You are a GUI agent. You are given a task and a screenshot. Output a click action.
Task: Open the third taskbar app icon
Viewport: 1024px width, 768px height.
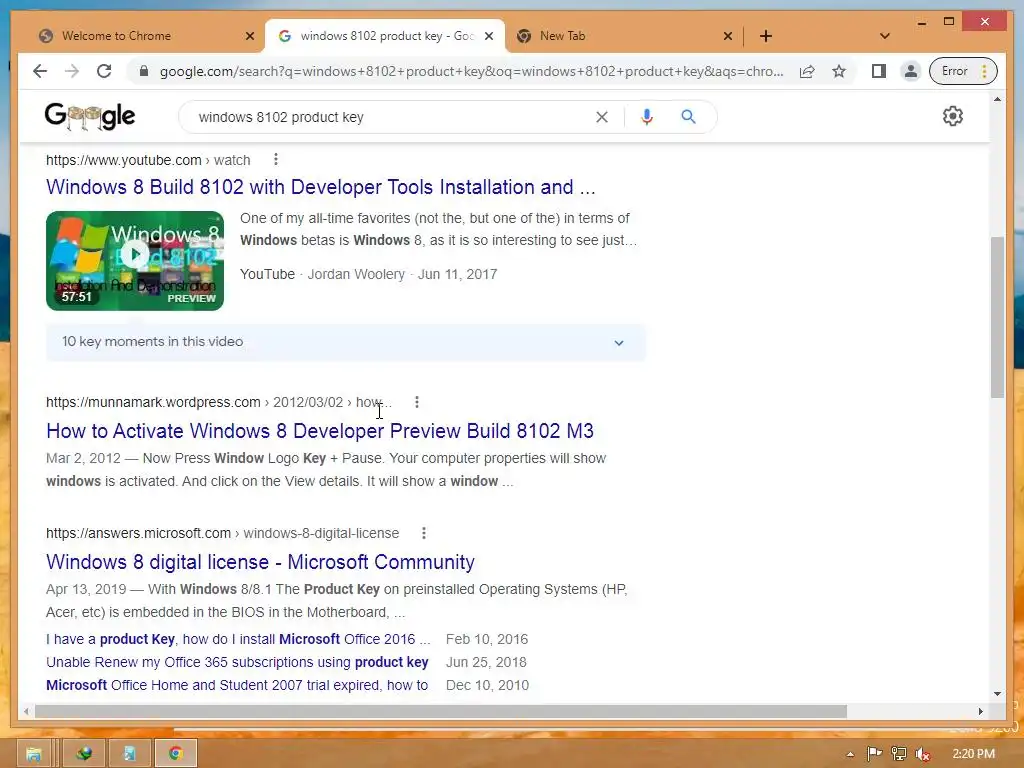click(x=129, y=754)
